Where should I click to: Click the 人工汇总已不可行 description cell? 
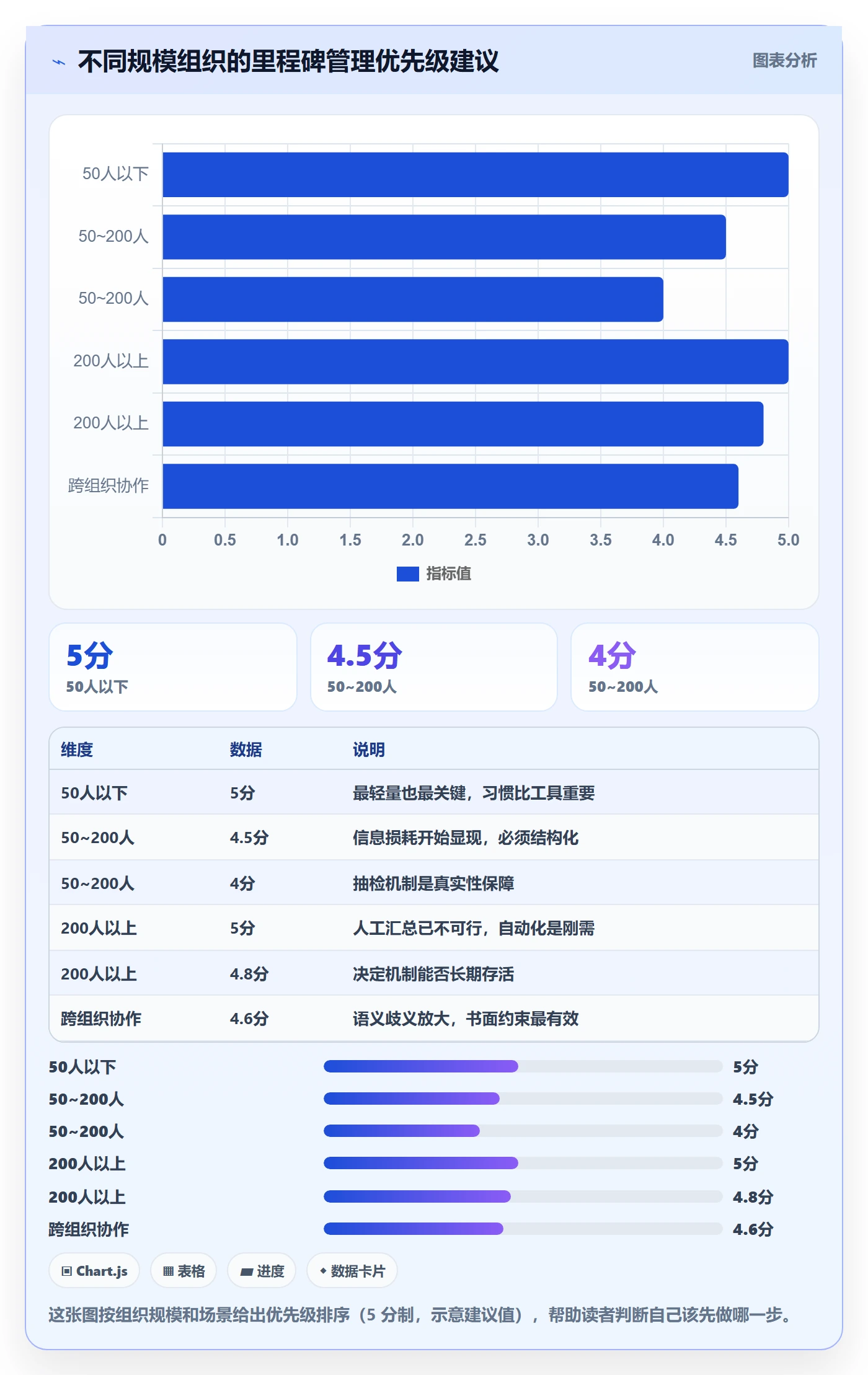(x=474, y=928)
